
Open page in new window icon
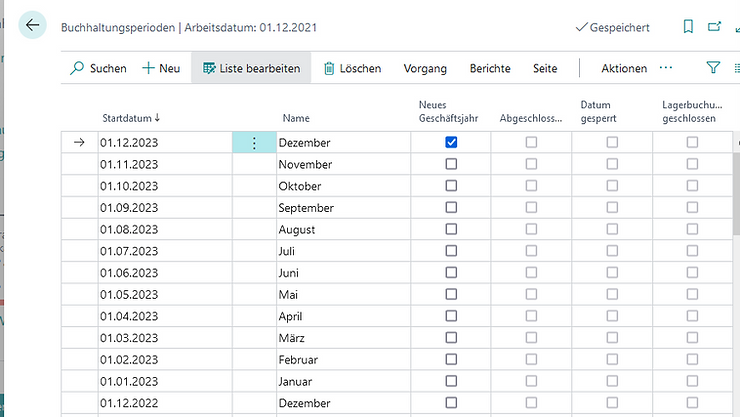(x=715, y=27)
